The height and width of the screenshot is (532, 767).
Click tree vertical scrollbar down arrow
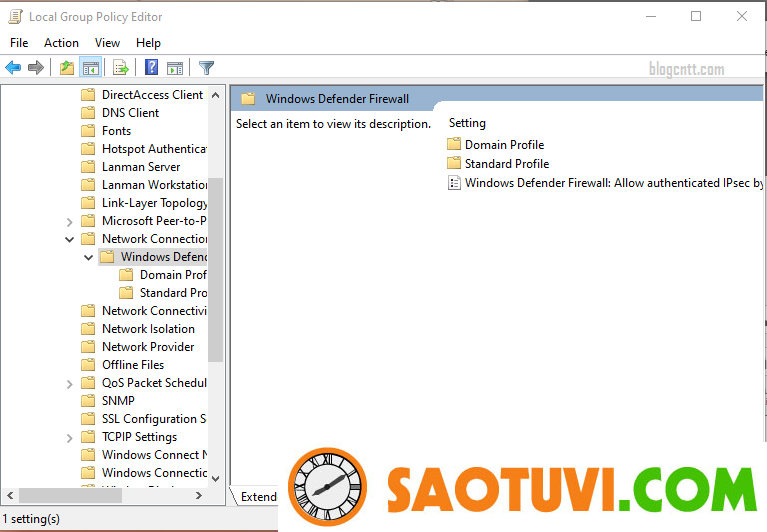[215, 479]
